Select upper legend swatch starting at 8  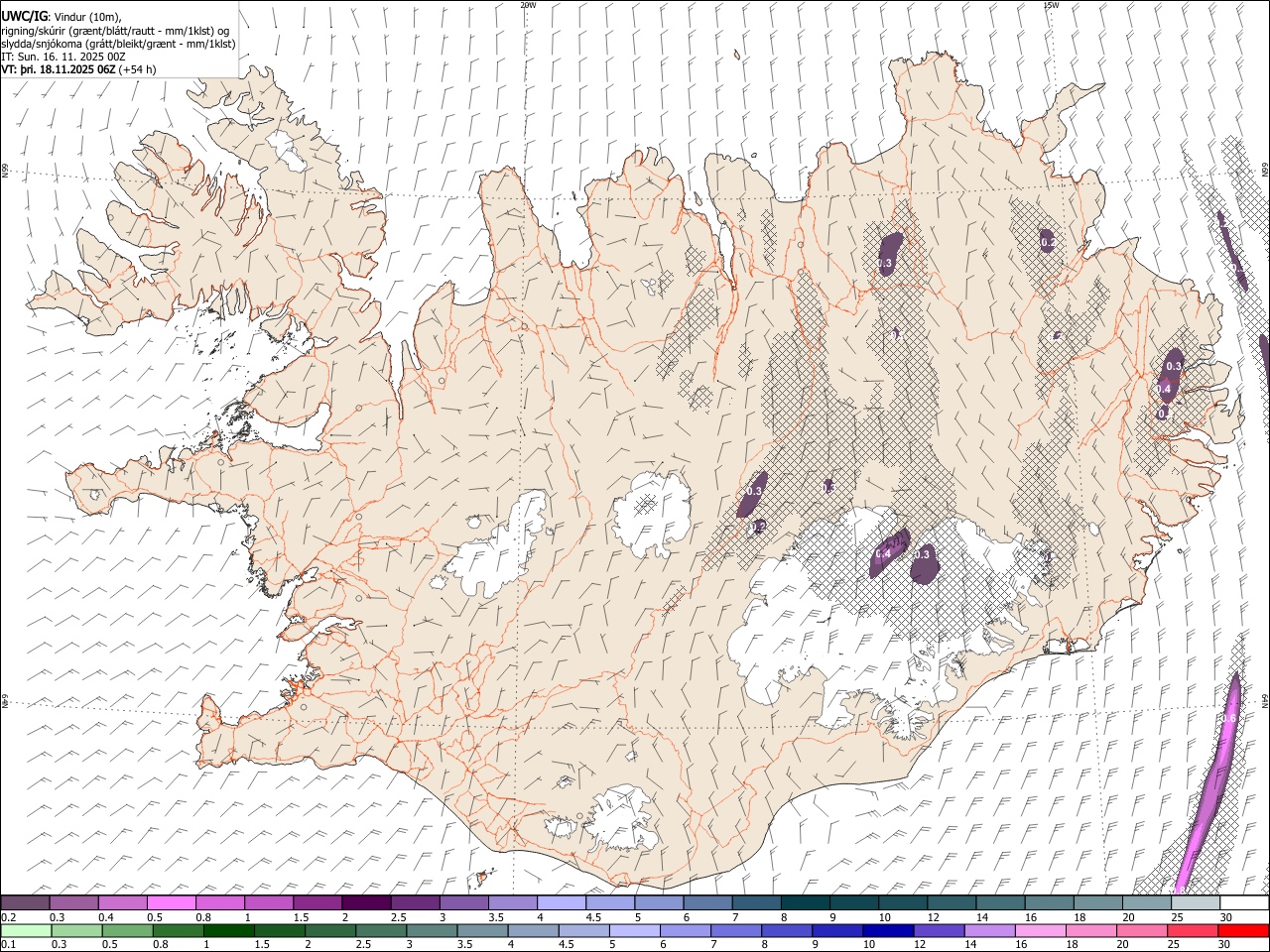coord(806,903)
